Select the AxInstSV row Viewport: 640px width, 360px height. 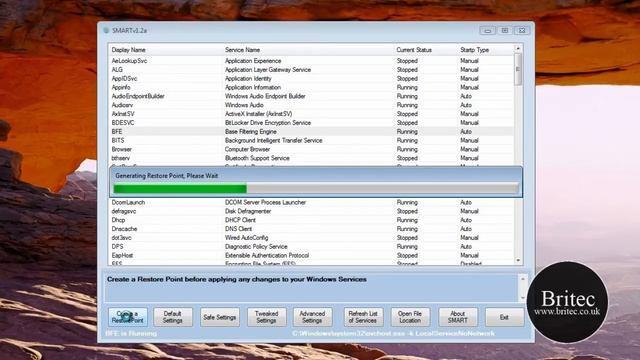pos(311,114)
